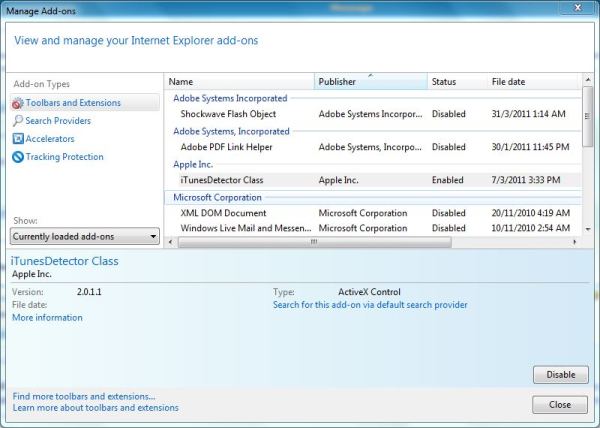Close the Manage Add-ons window
Screen dimensions: 600x428
click(x=578, y=8)
